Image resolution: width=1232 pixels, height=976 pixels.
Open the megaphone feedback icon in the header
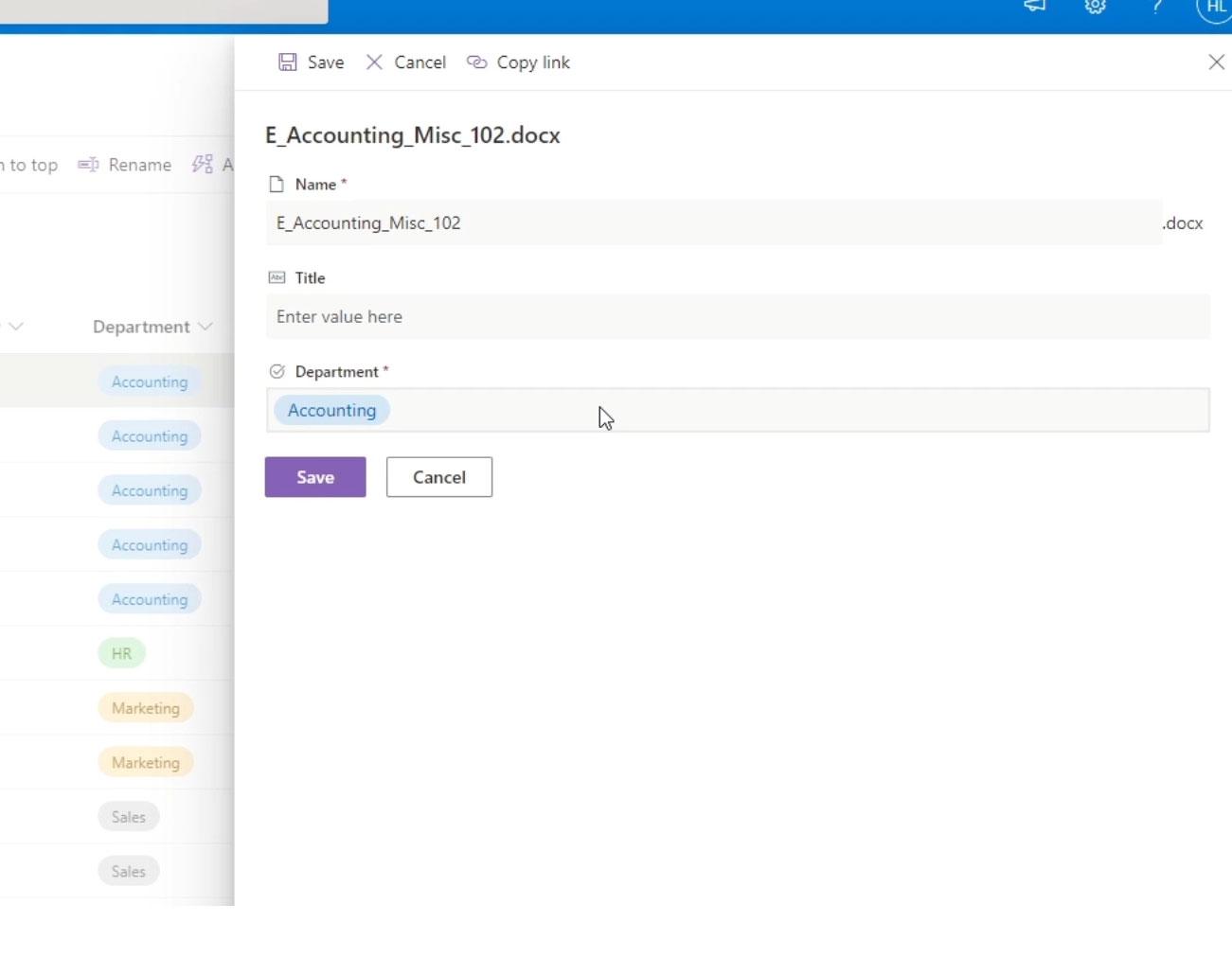pos(1034,7)
